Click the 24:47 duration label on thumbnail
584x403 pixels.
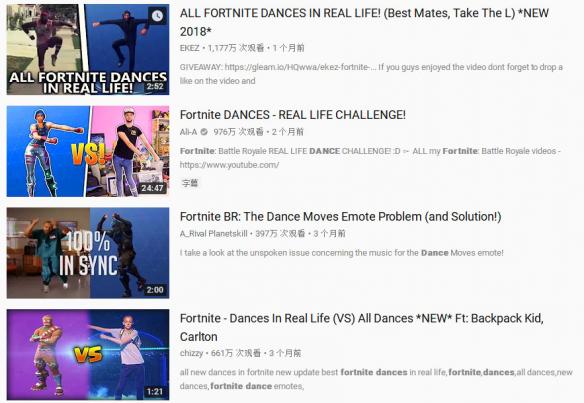pyautogui.click(x=152, y=188)
